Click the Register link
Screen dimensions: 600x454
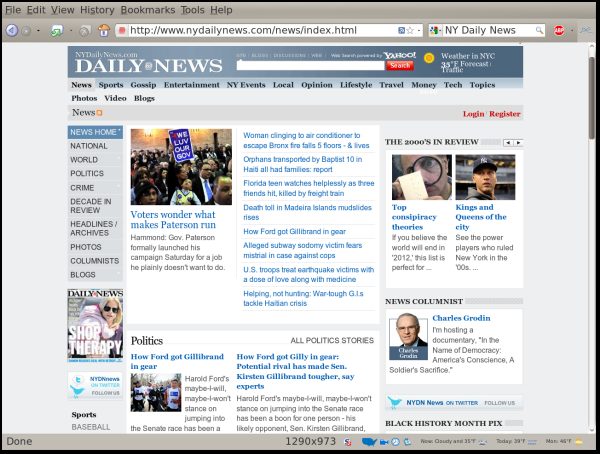(x=504, y=114)
